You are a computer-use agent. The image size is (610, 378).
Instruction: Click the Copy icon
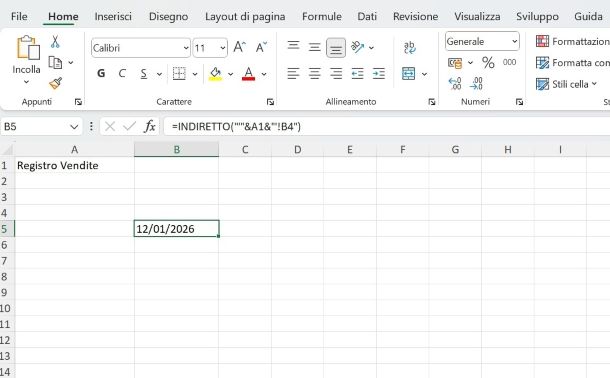tap(55, 62)
